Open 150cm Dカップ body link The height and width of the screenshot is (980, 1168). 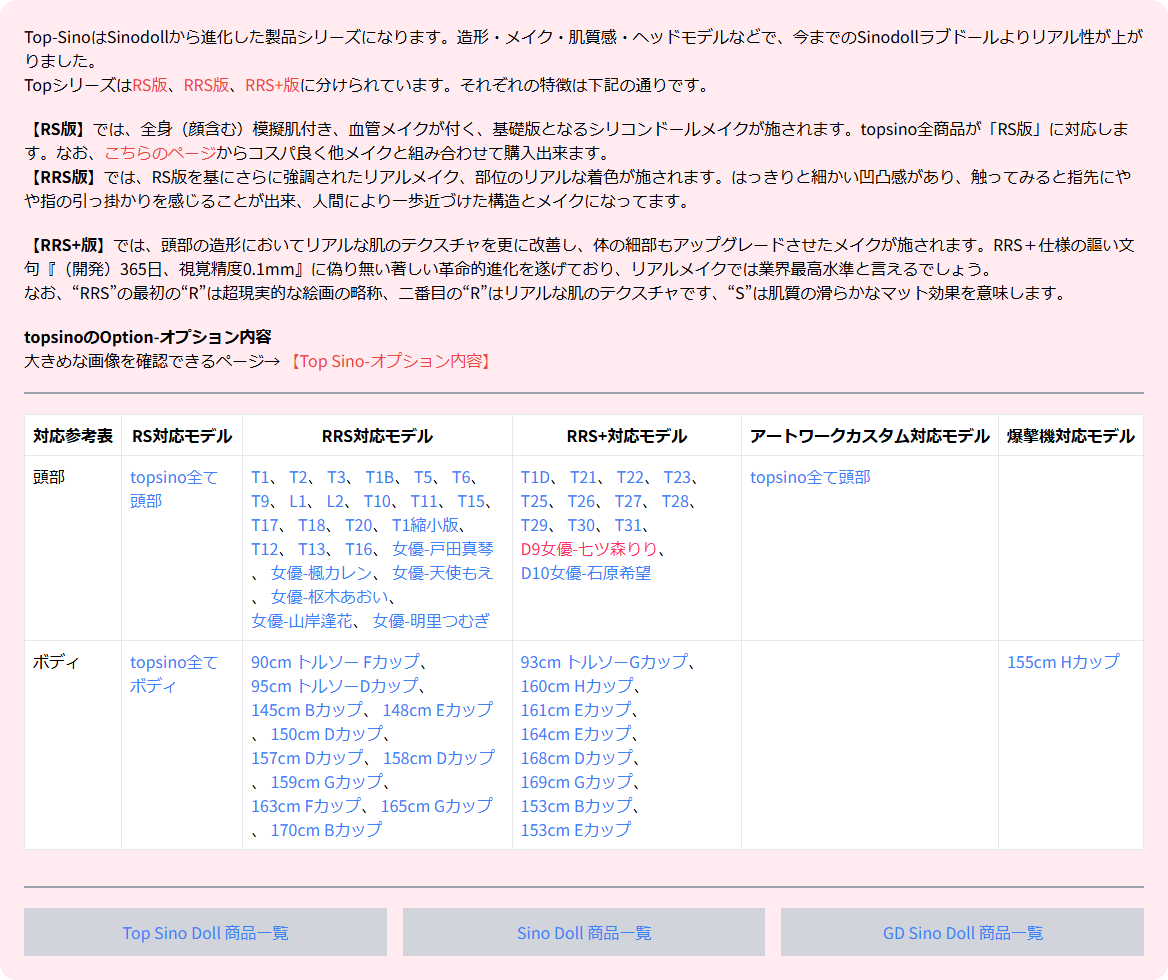pos(326,734)
